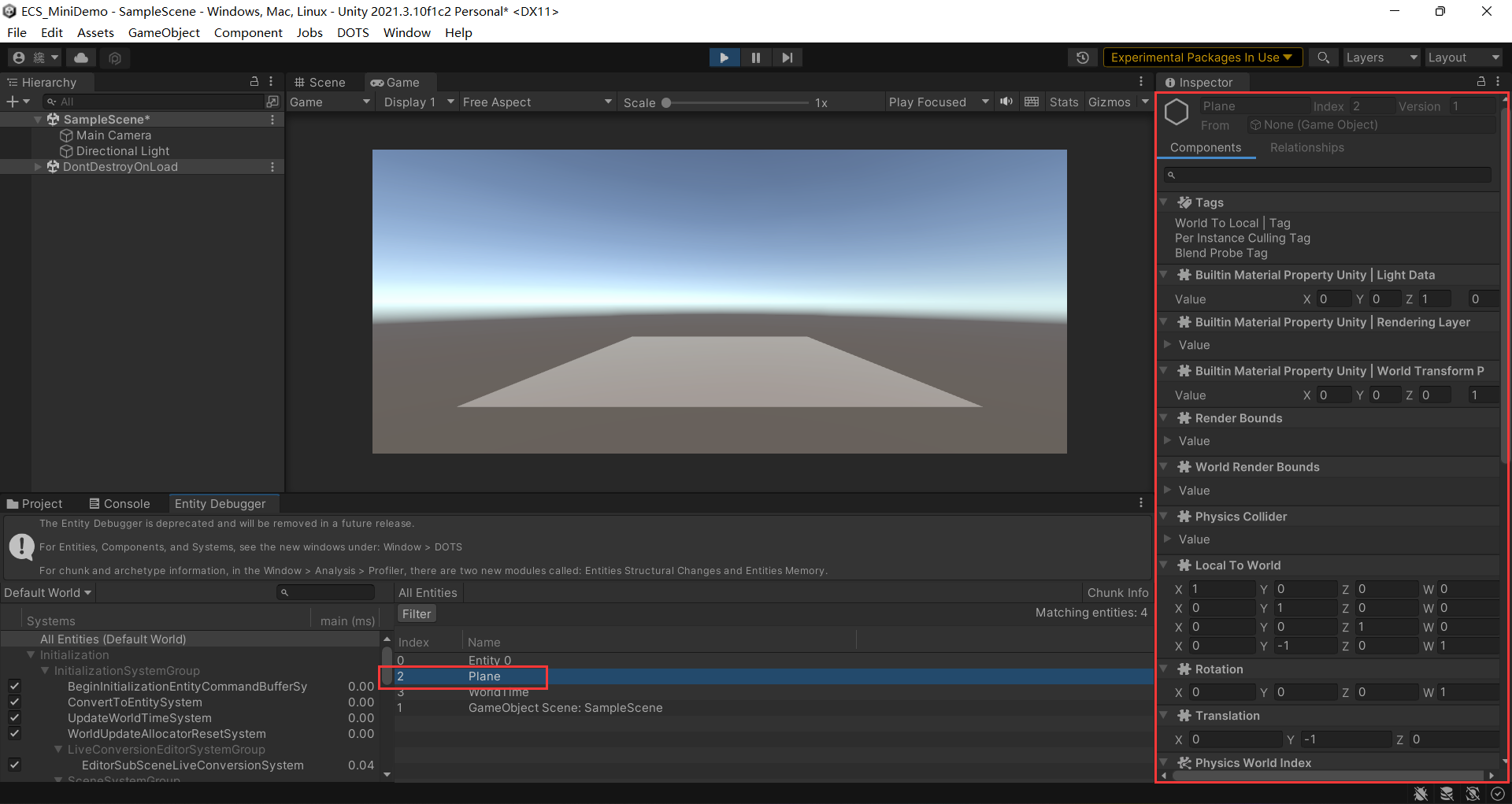Image resolution: width=1512 pixels, height=804 pixels.
Task: Click the Chunk Info button
Action: pos(1117,593)
